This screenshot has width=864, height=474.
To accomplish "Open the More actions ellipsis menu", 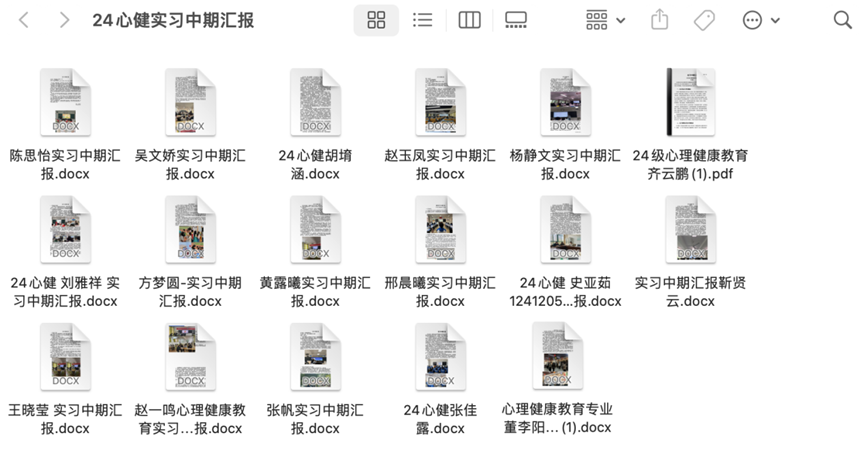I will tap(761, 20).
